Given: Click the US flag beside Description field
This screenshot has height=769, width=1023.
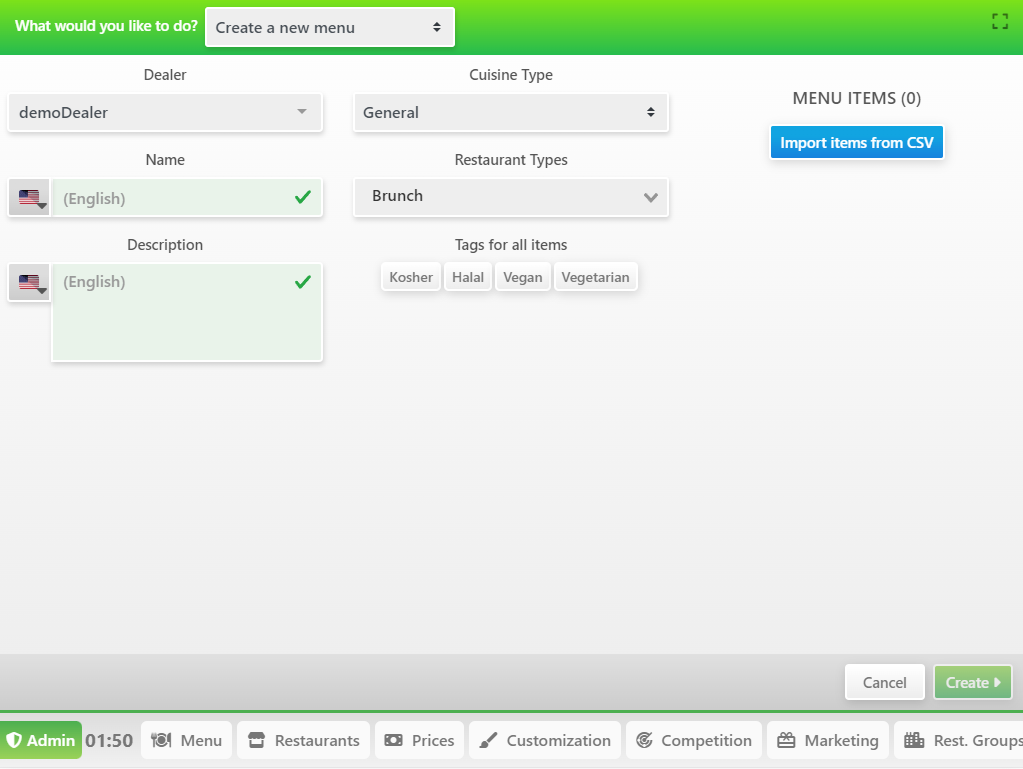Looking at the screenshot, I should pyautogui.click(x=30, y=282).
